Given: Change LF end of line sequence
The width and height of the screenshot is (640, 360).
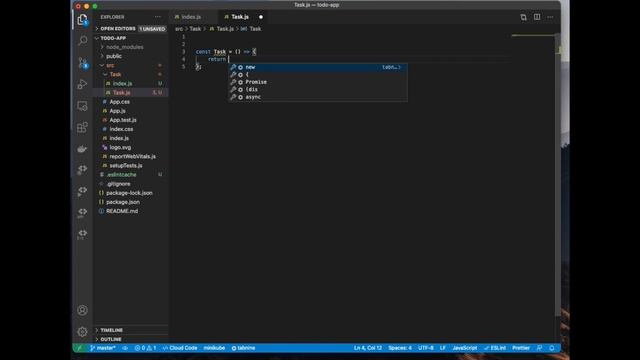Looking at the screenshot, I should (x=443, y=348).
